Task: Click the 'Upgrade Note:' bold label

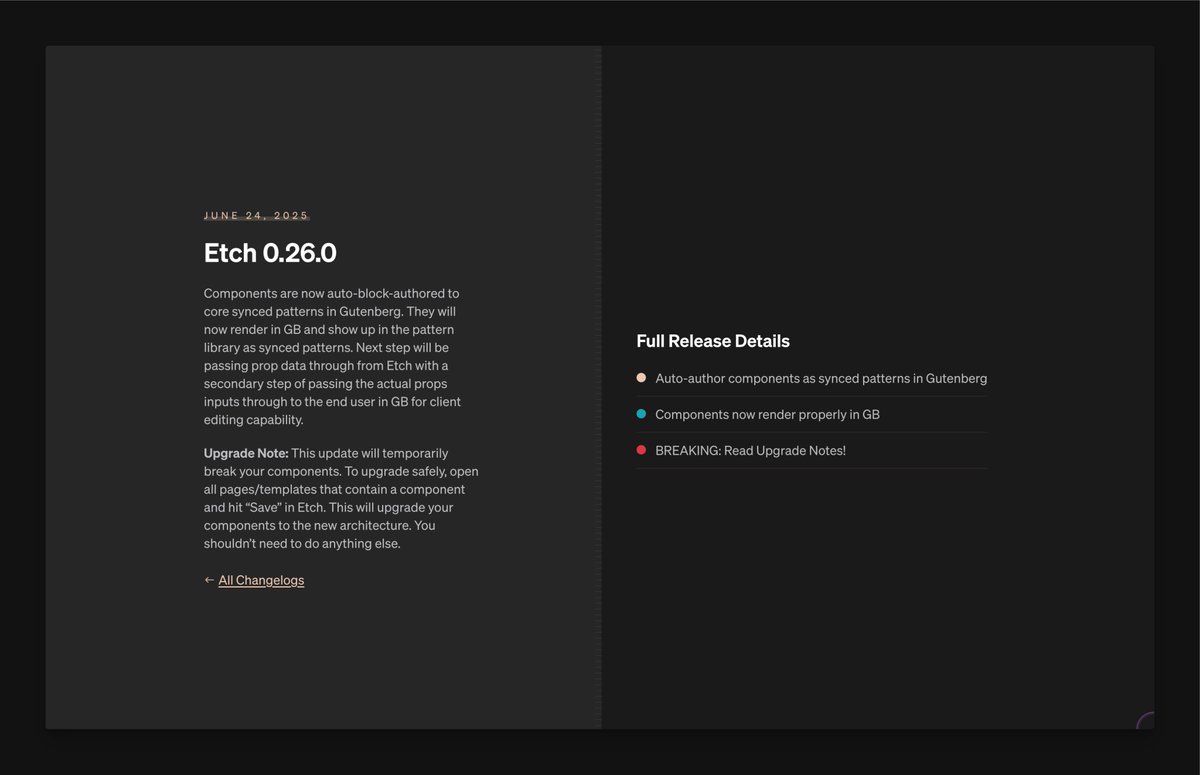Action: point(246,453)
